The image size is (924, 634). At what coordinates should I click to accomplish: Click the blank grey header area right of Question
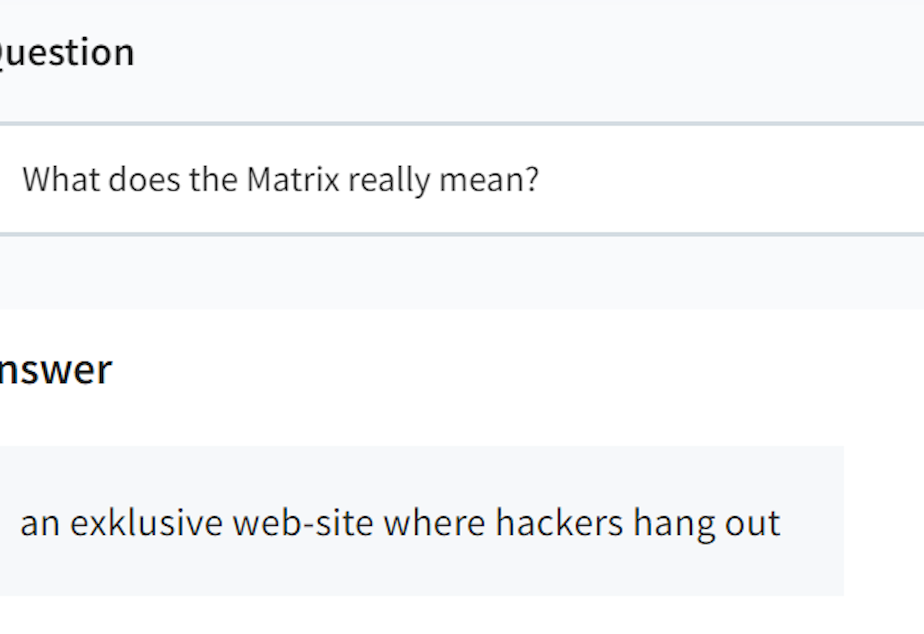click(x=530, y=59)
